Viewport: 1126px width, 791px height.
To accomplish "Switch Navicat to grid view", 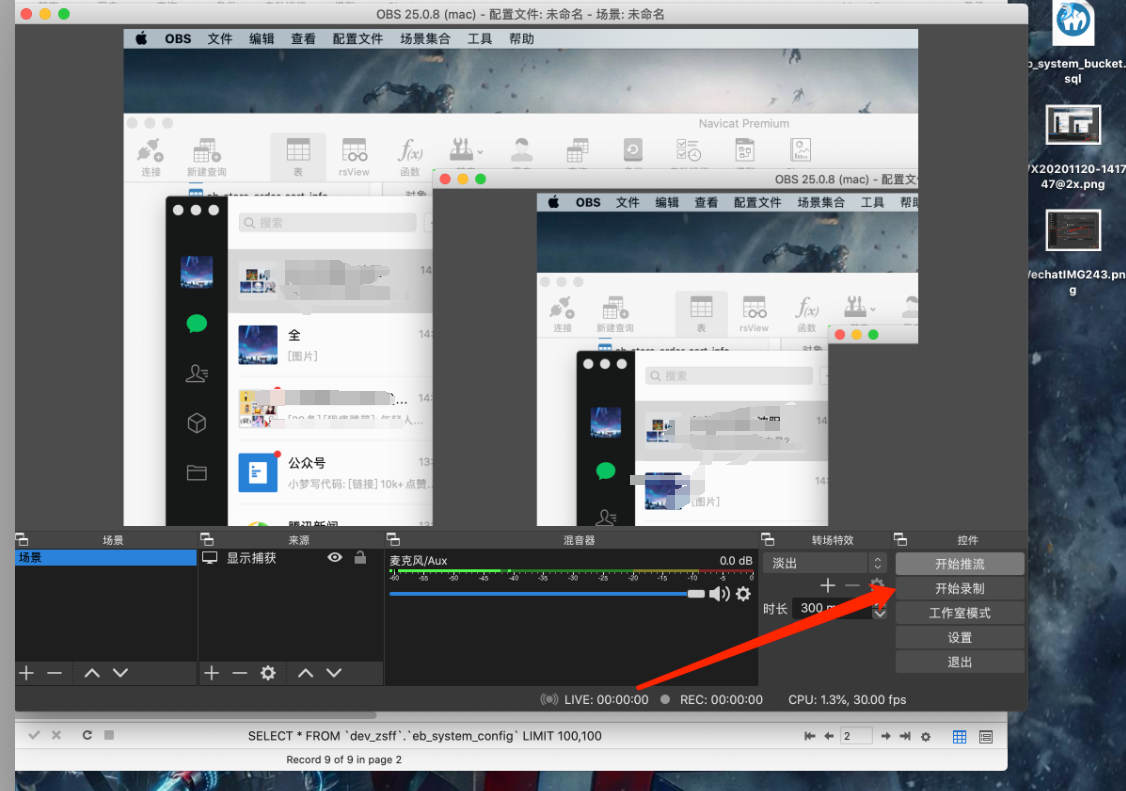I will point(959,736).
